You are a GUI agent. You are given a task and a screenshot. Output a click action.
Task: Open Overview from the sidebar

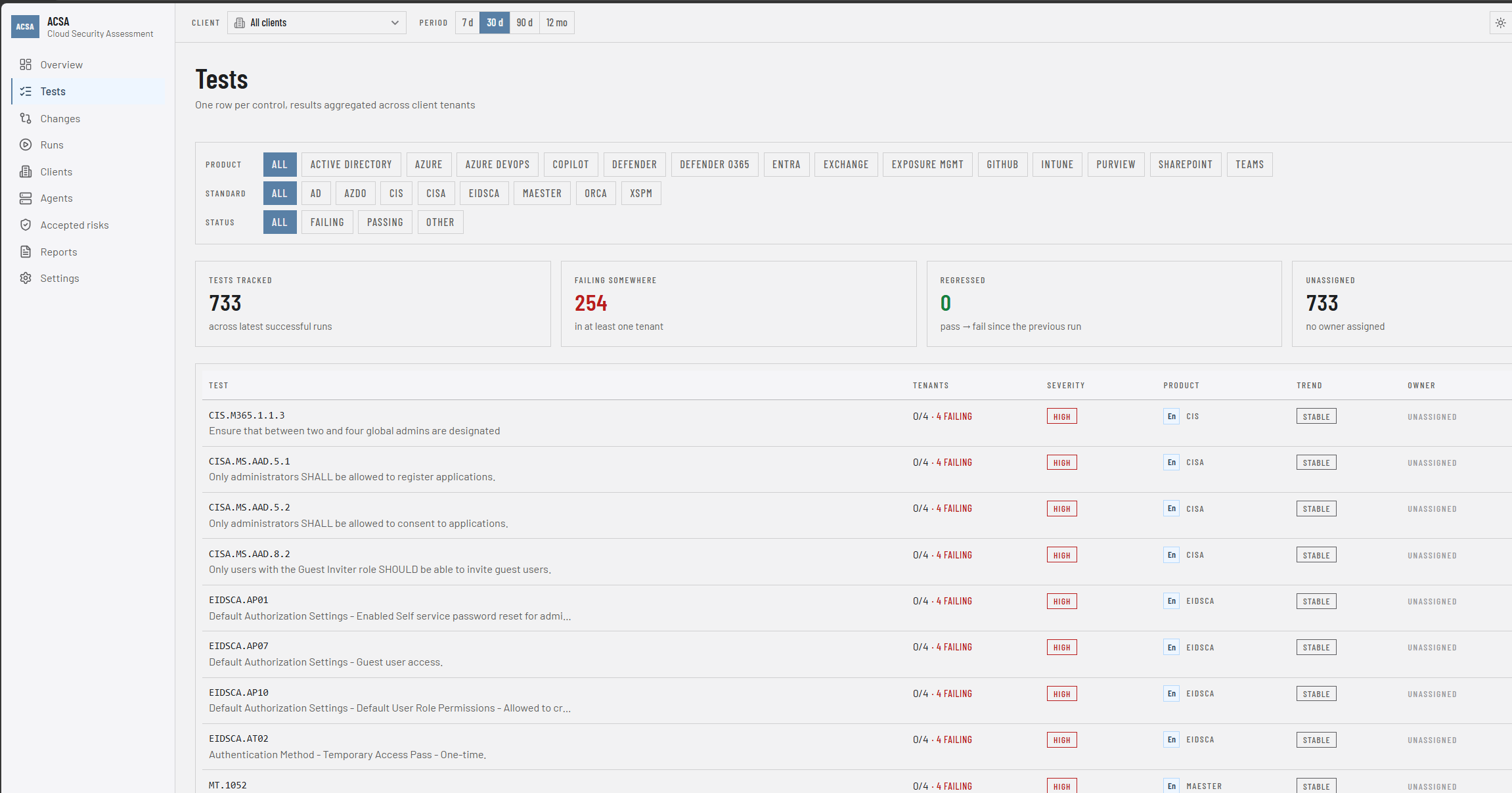(88, 64)
